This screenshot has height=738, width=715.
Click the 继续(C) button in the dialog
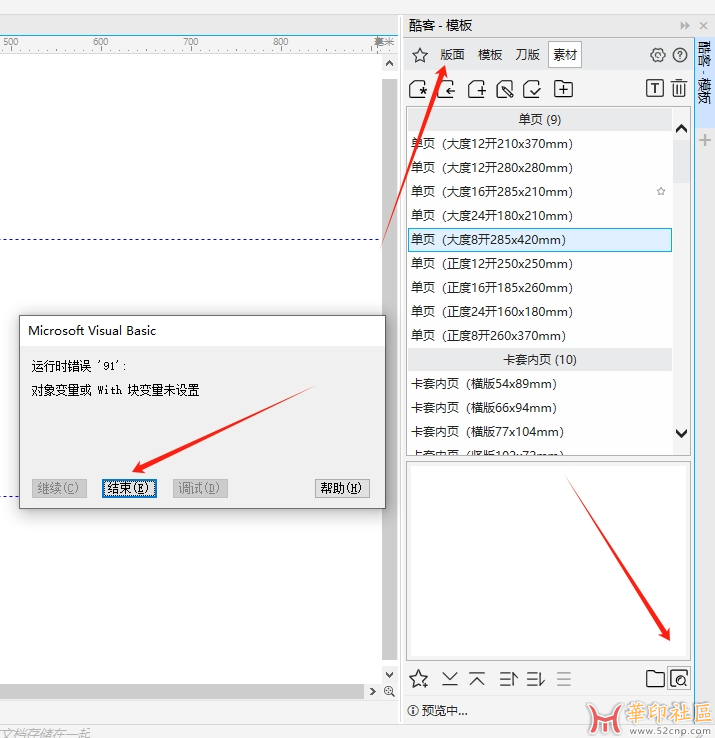coord(59,488)
